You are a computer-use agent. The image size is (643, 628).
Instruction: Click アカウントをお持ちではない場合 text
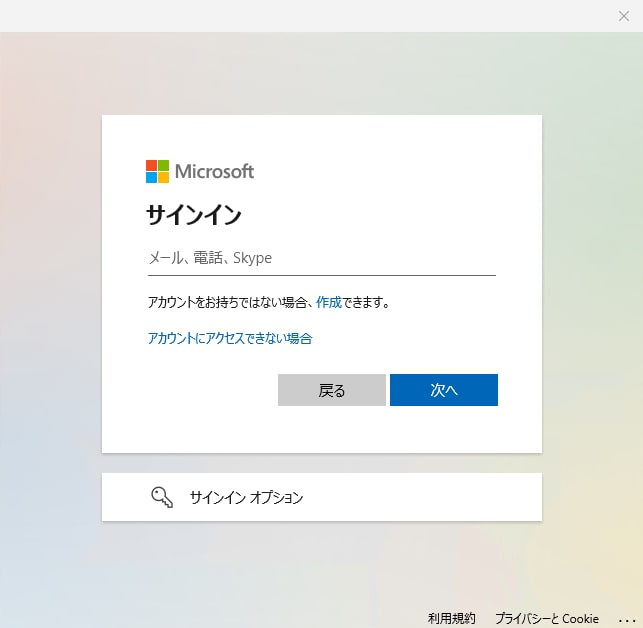[x=227, y=303]
